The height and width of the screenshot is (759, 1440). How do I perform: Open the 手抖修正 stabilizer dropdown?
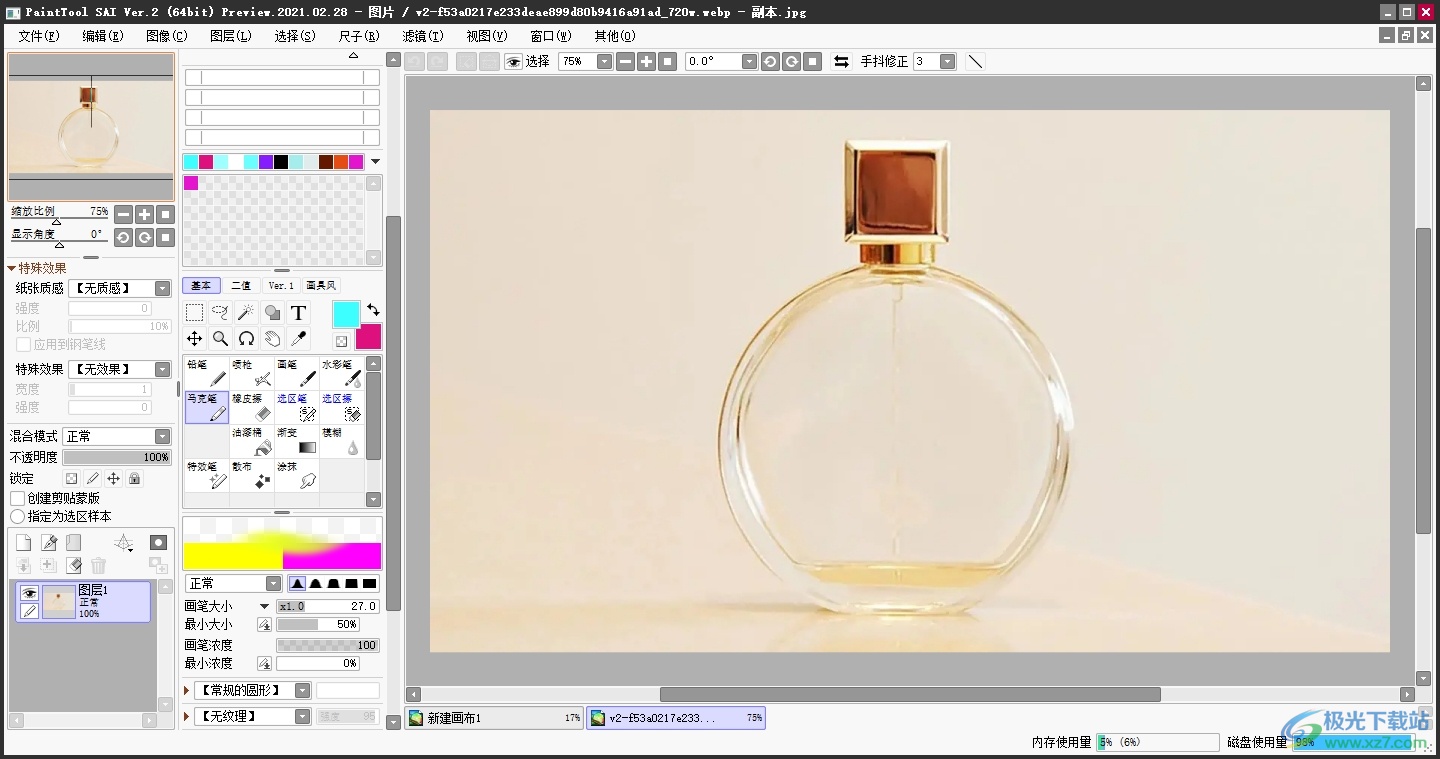946,61
